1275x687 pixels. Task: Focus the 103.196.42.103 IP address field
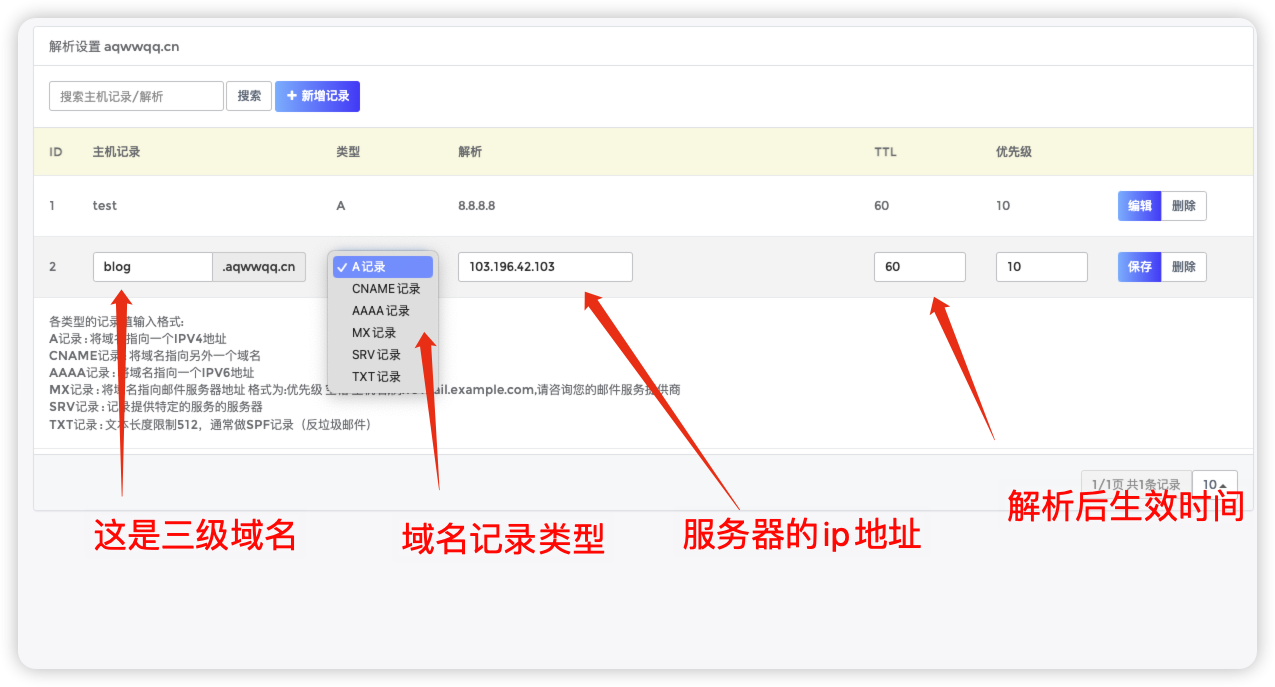545,267
